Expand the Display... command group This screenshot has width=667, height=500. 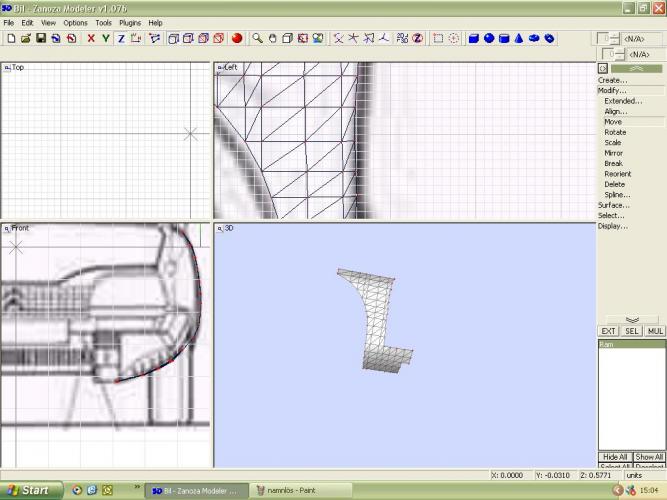click(613, 226)
